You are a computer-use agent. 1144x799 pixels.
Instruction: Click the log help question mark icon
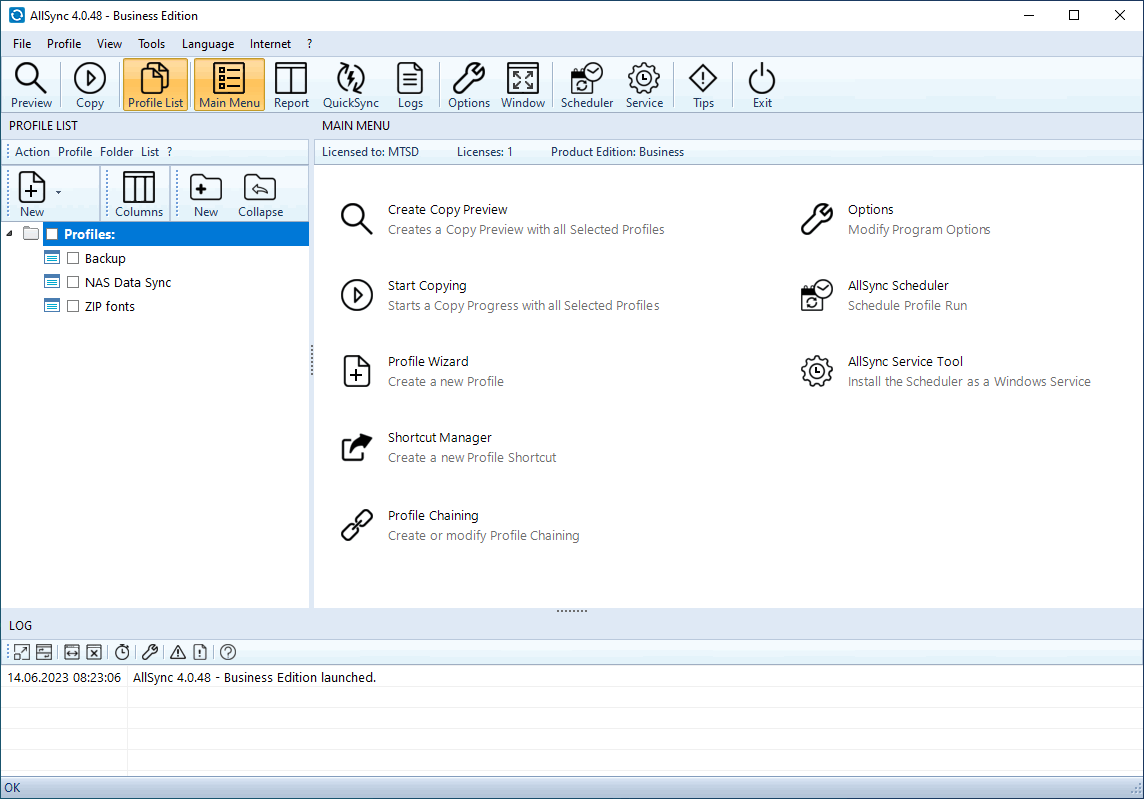(x=228, y=652)
